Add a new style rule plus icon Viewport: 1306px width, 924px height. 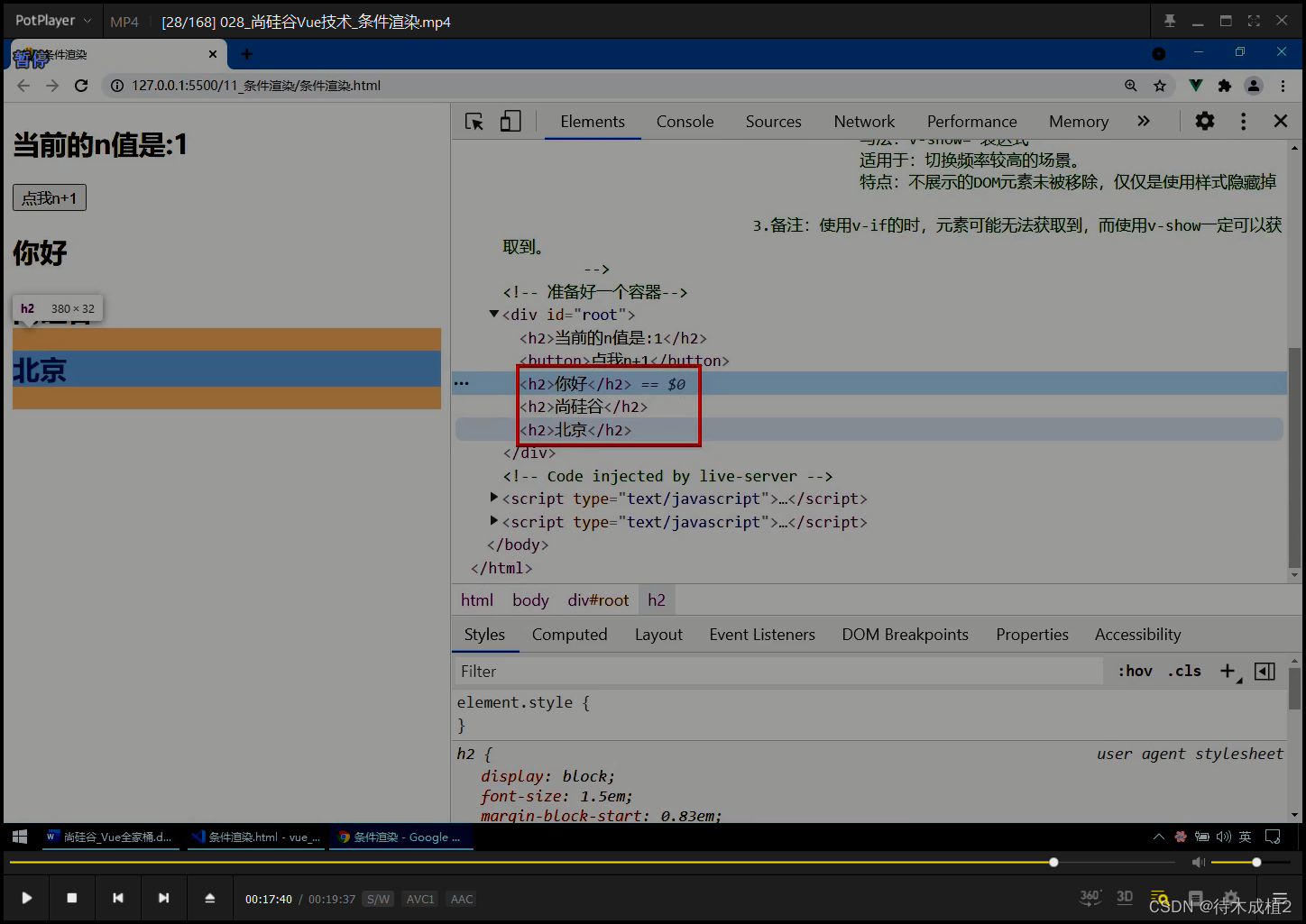(1228, 671)
